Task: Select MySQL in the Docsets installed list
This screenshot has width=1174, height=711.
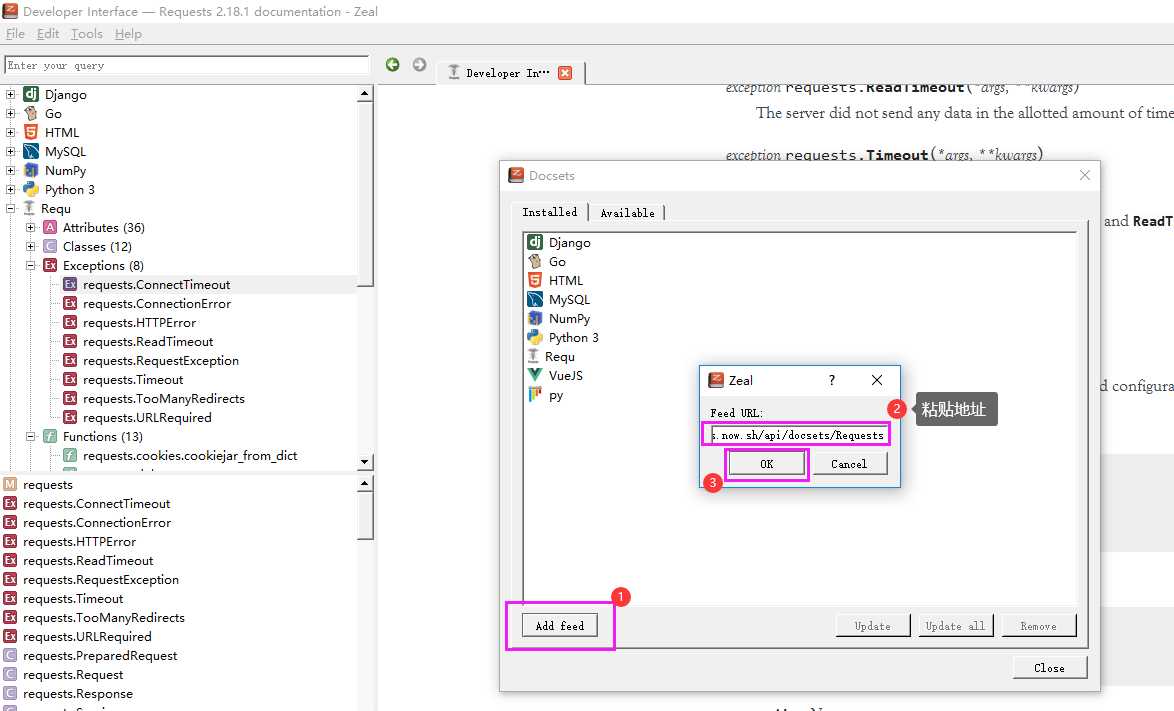Action: 559,299
